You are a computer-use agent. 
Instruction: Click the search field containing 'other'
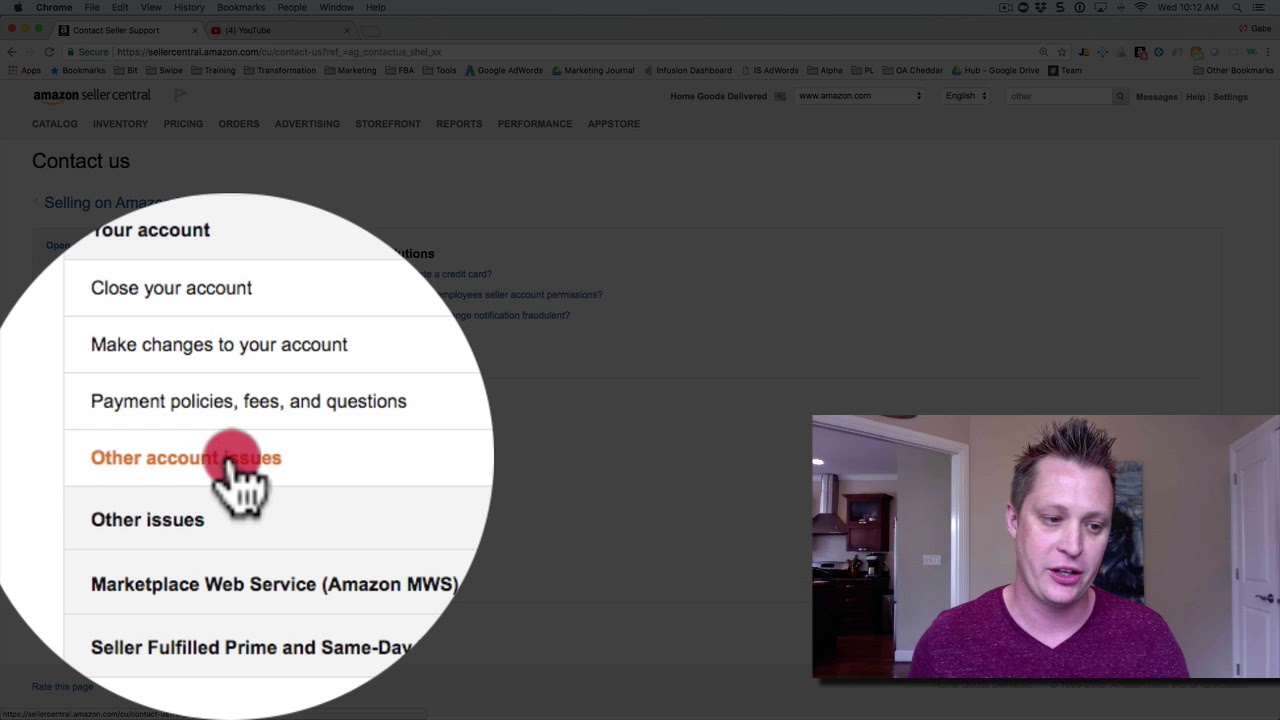[1060, 96]
